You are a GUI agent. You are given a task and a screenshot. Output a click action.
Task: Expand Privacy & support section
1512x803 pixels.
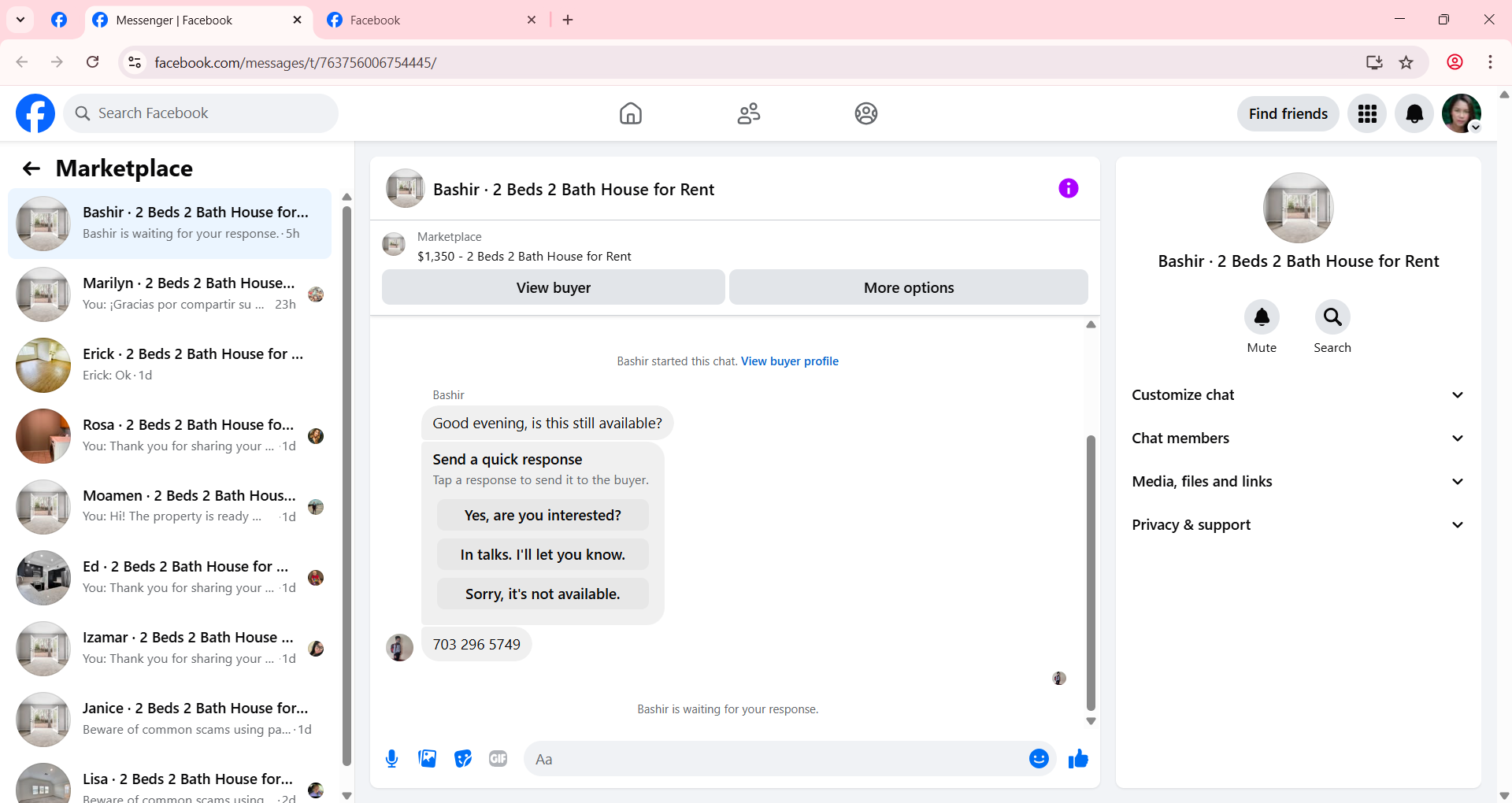tap(1298, 525)
